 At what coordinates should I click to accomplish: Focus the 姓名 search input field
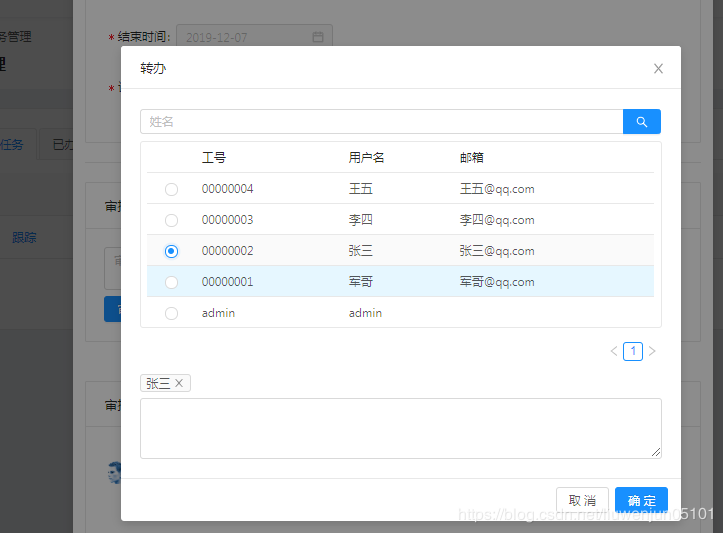[x=382, y=122]
